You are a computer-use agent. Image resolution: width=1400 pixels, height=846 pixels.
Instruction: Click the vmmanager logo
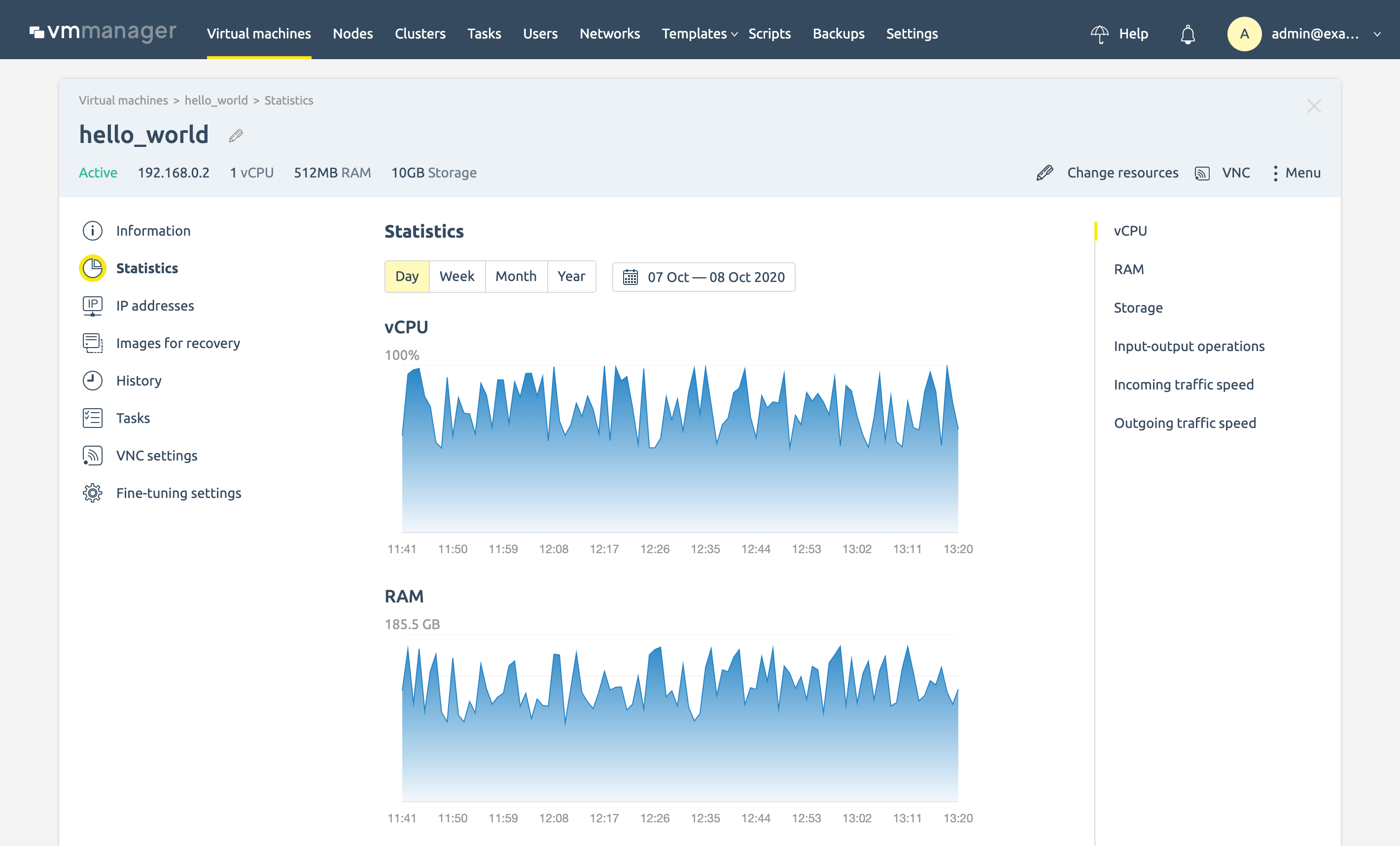[x=103, y=33]
